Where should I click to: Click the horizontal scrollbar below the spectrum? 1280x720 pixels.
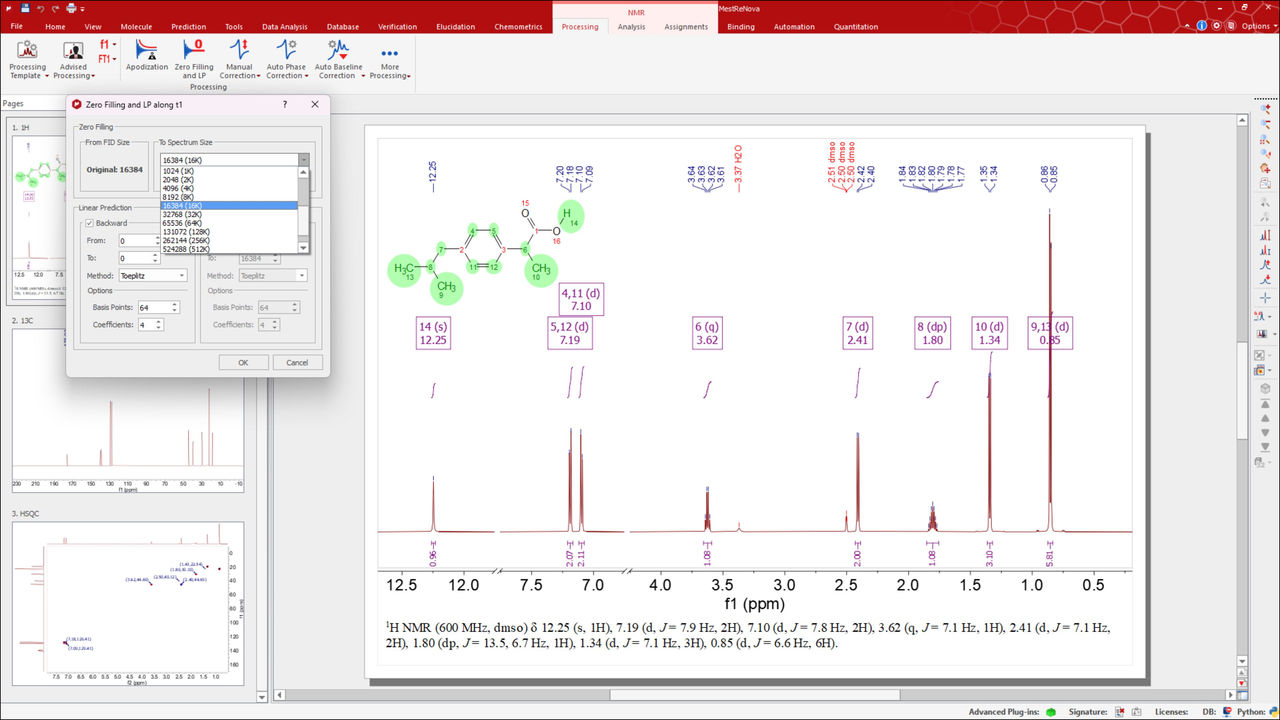point(757,695)
